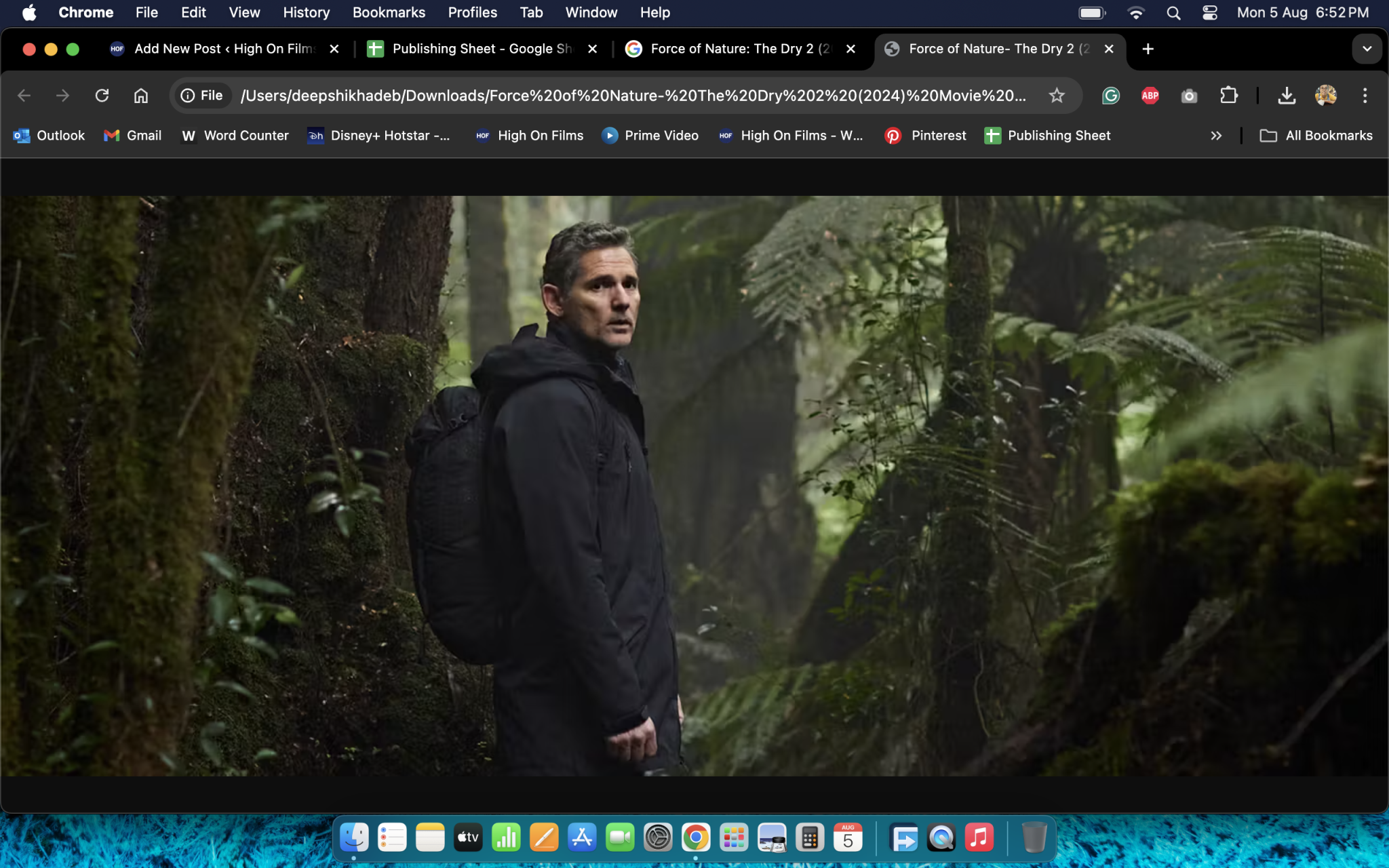Open Reminders from the Dock
This screenshot has width=1389, height=868.
click(392, 837)
